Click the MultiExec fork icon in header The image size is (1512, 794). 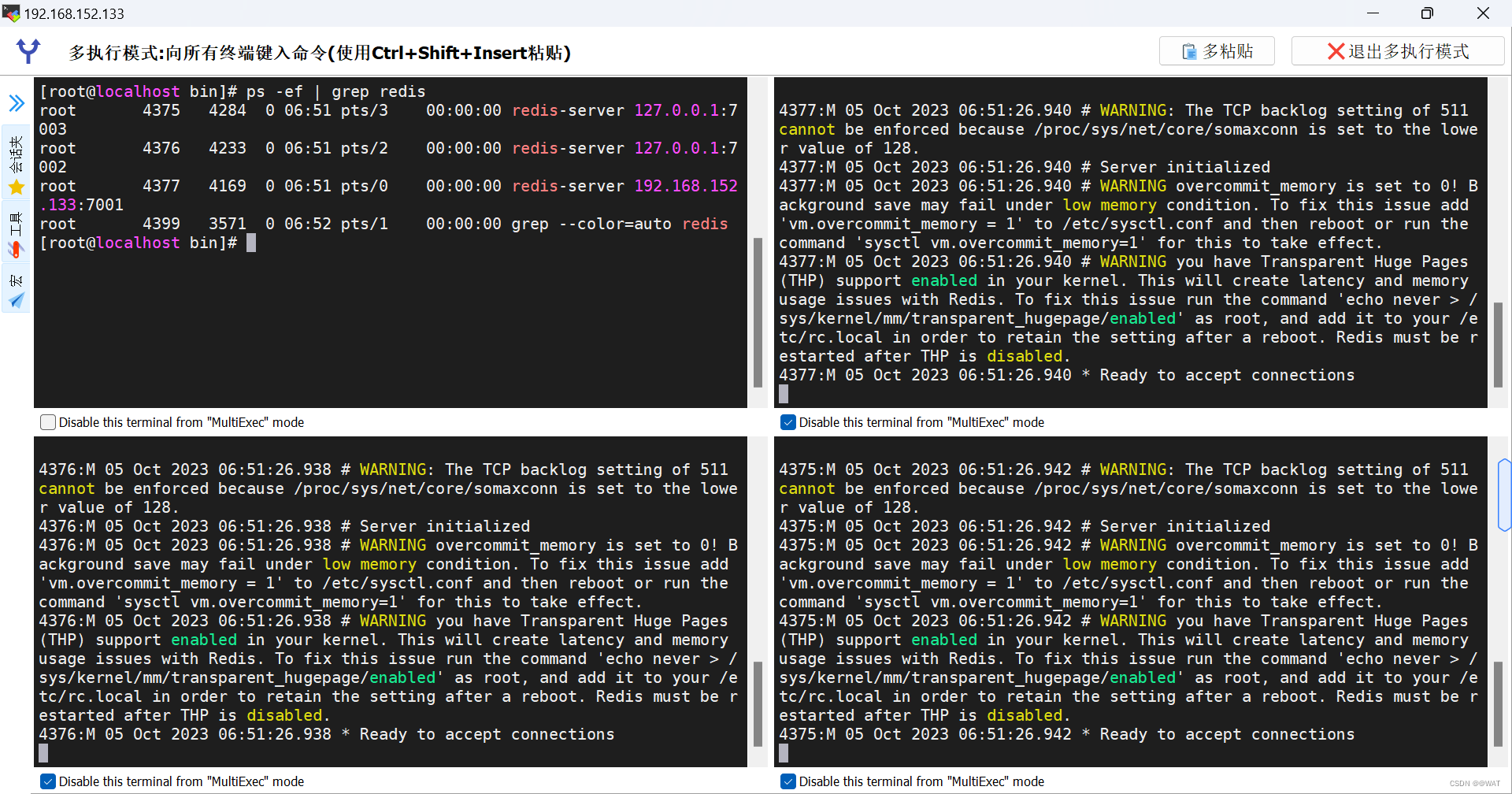point(28,51)
